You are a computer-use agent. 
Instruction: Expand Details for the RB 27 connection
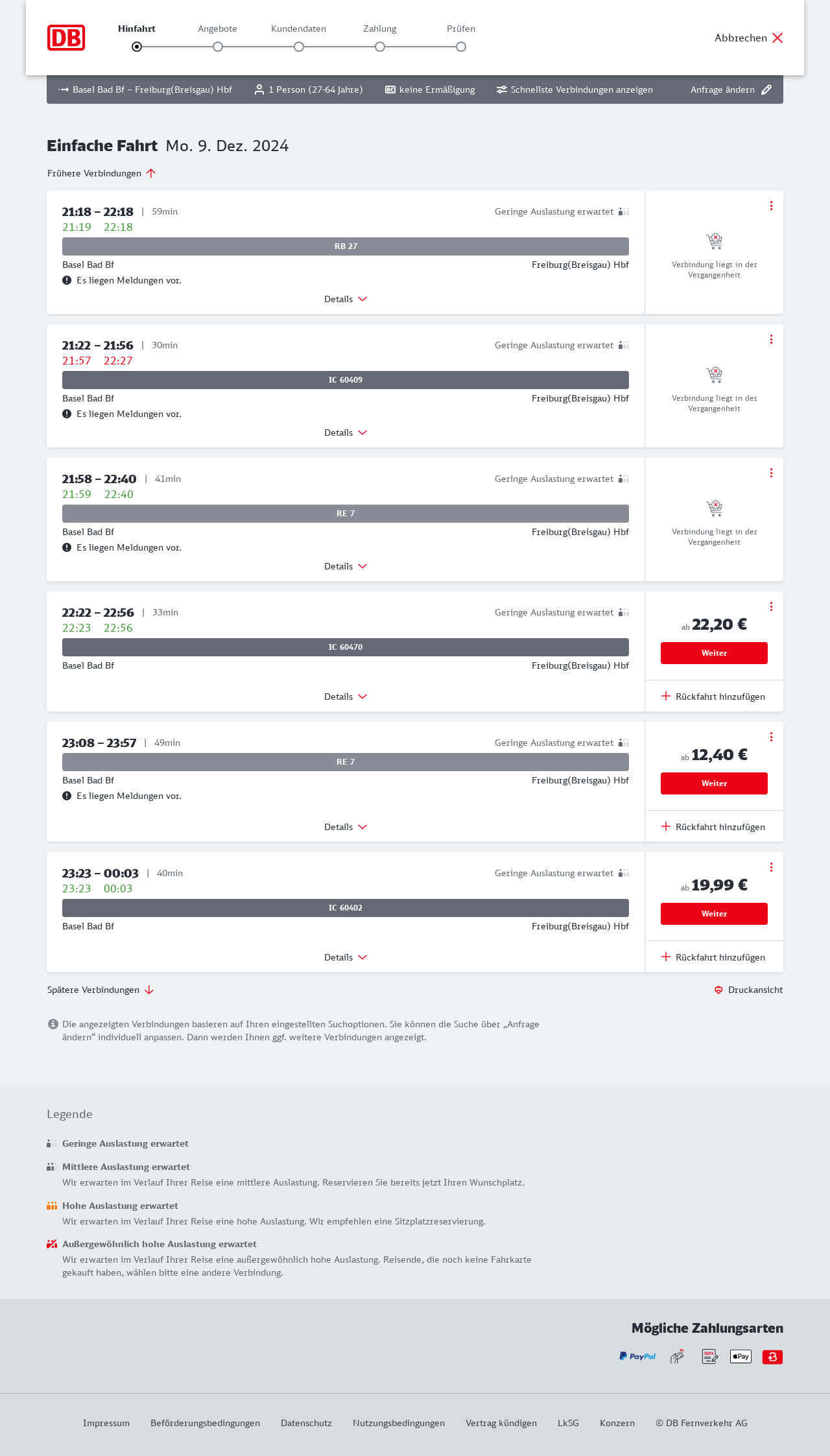346,299
